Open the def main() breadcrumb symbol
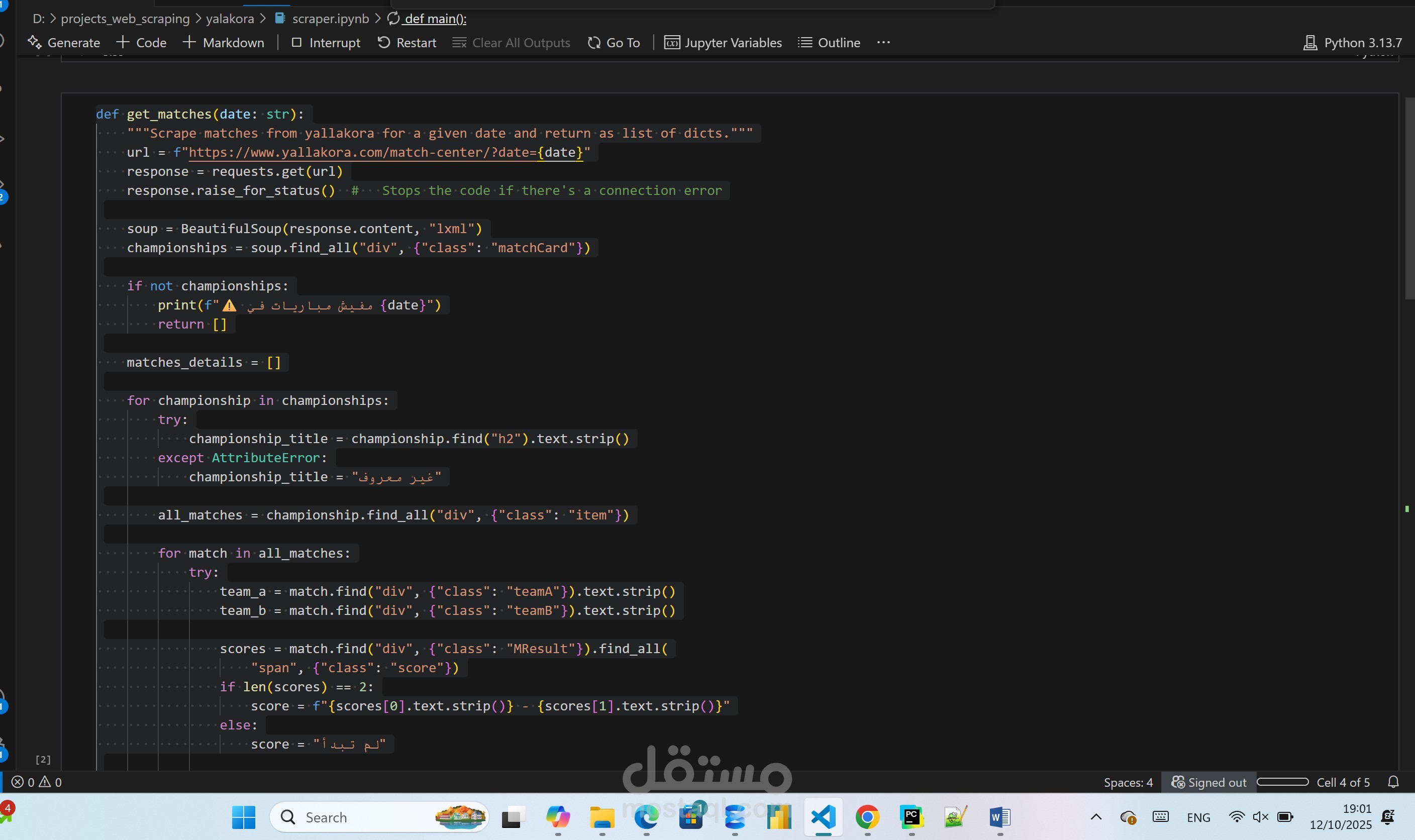 [x=435, y=19]
